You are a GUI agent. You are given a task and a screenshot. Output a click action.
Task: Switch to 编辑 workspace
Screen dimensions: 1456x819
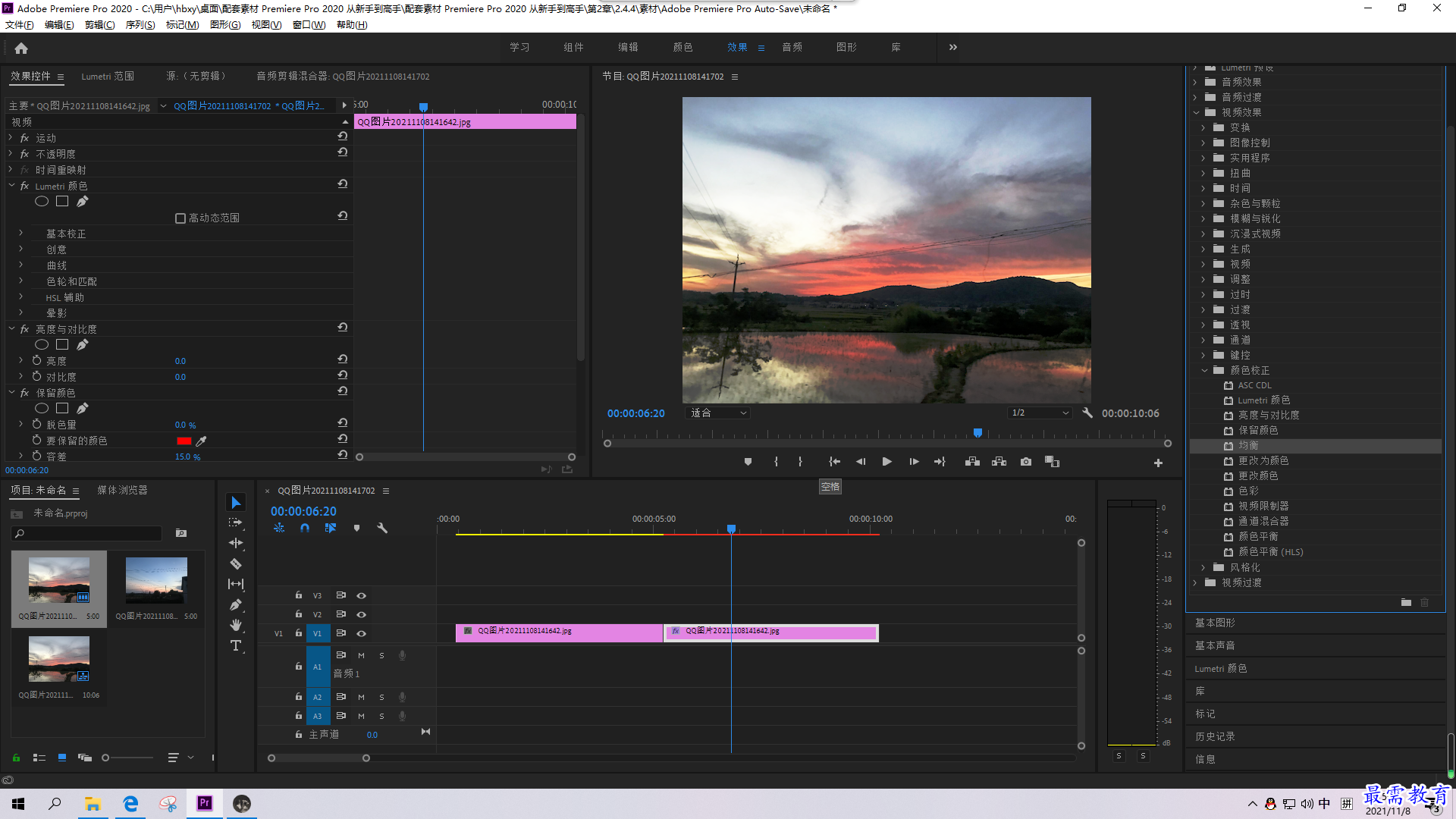pos(628,47)
